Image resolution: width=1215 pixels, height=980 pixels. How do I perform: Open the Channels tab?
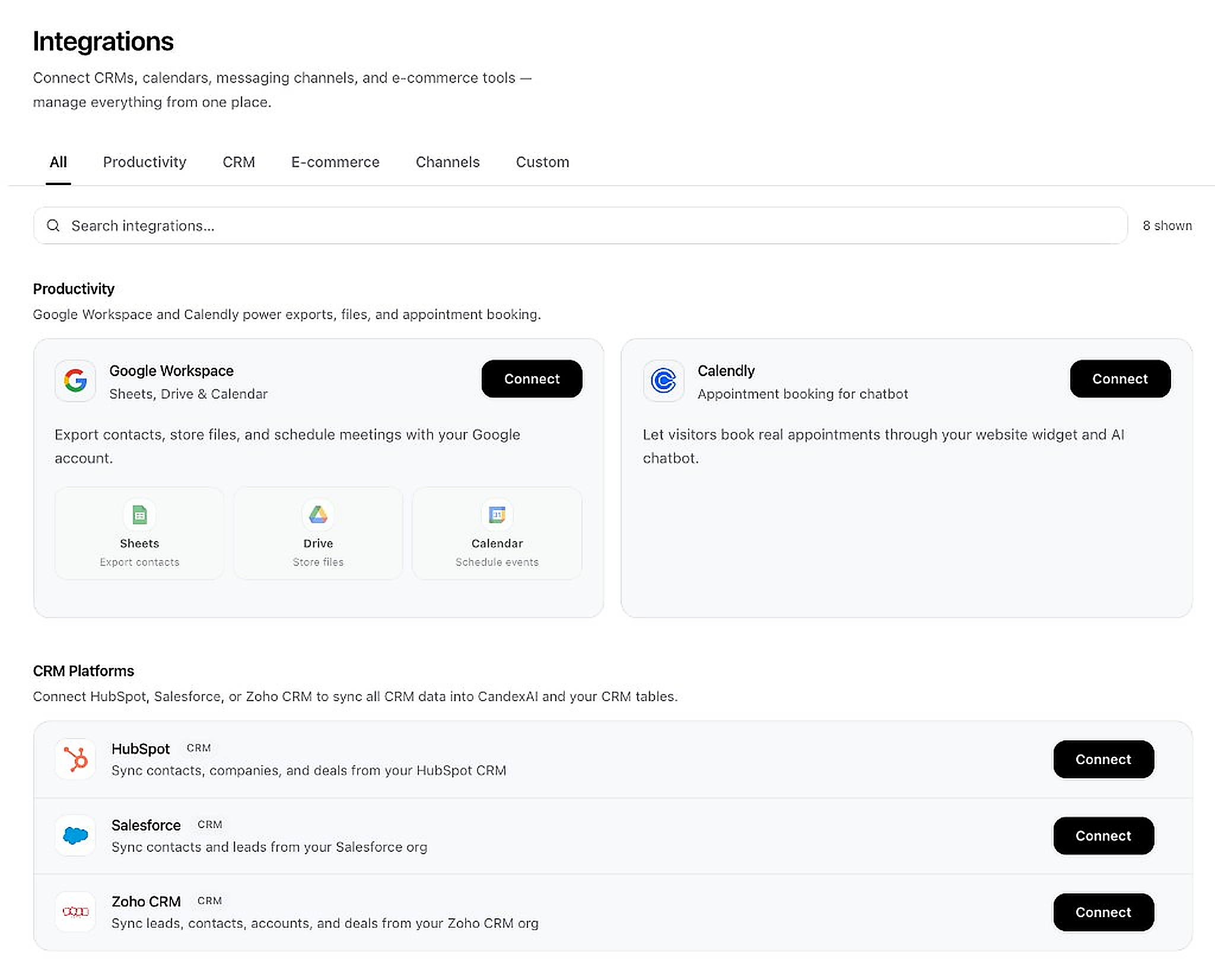[x=448, y=162]
